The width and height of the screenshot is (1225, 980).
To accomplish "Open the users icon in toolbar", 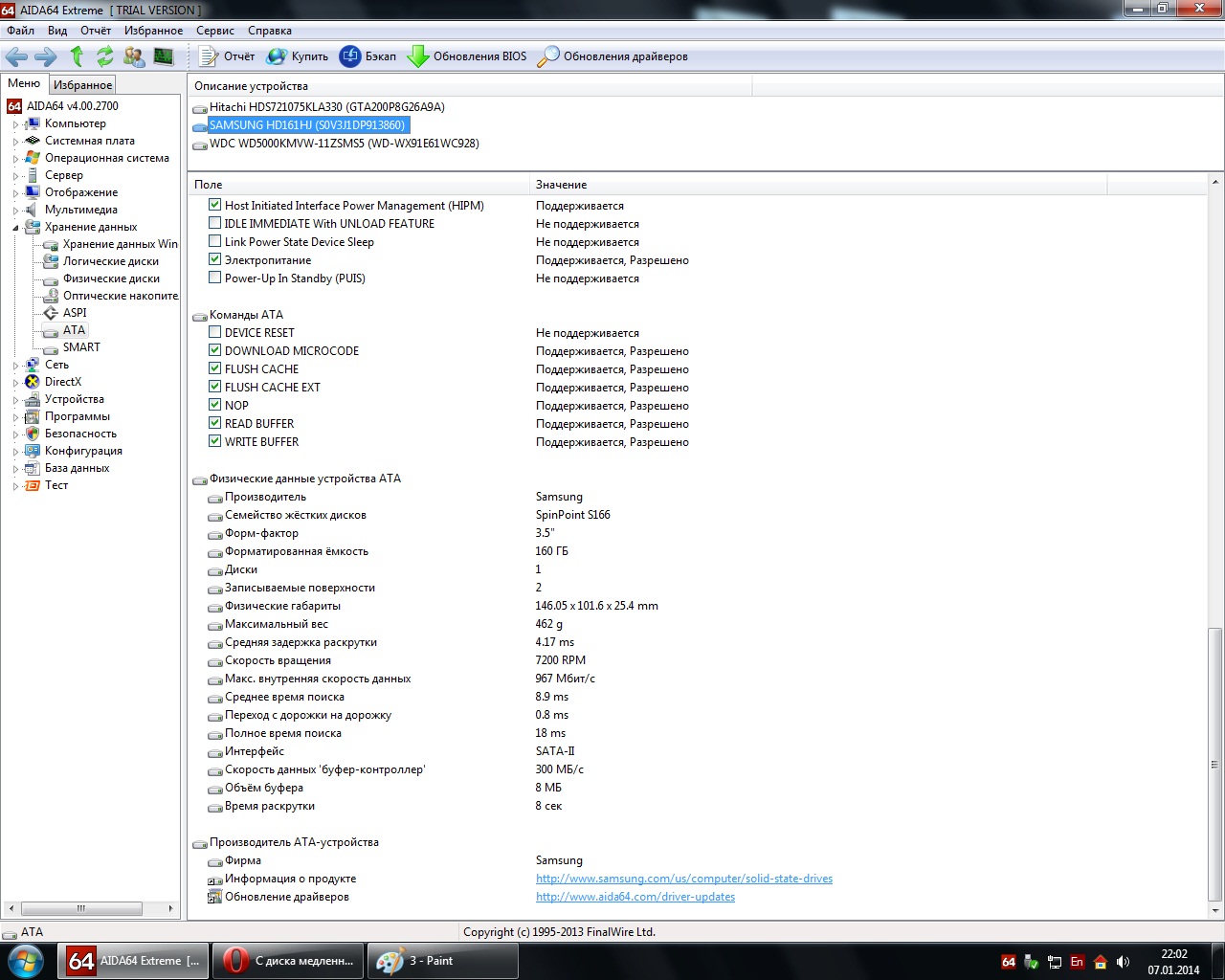I will [134, 56].
